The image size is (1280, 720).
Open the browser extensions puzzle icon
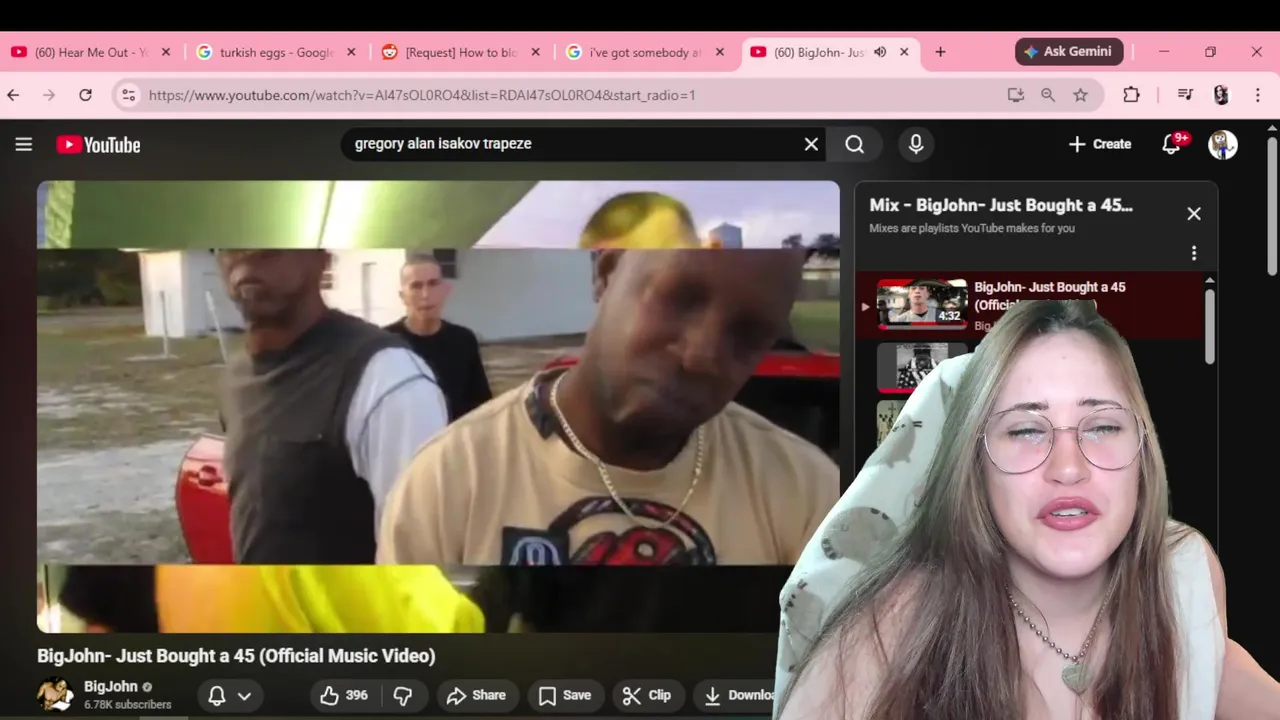(x=1131, y=95)
